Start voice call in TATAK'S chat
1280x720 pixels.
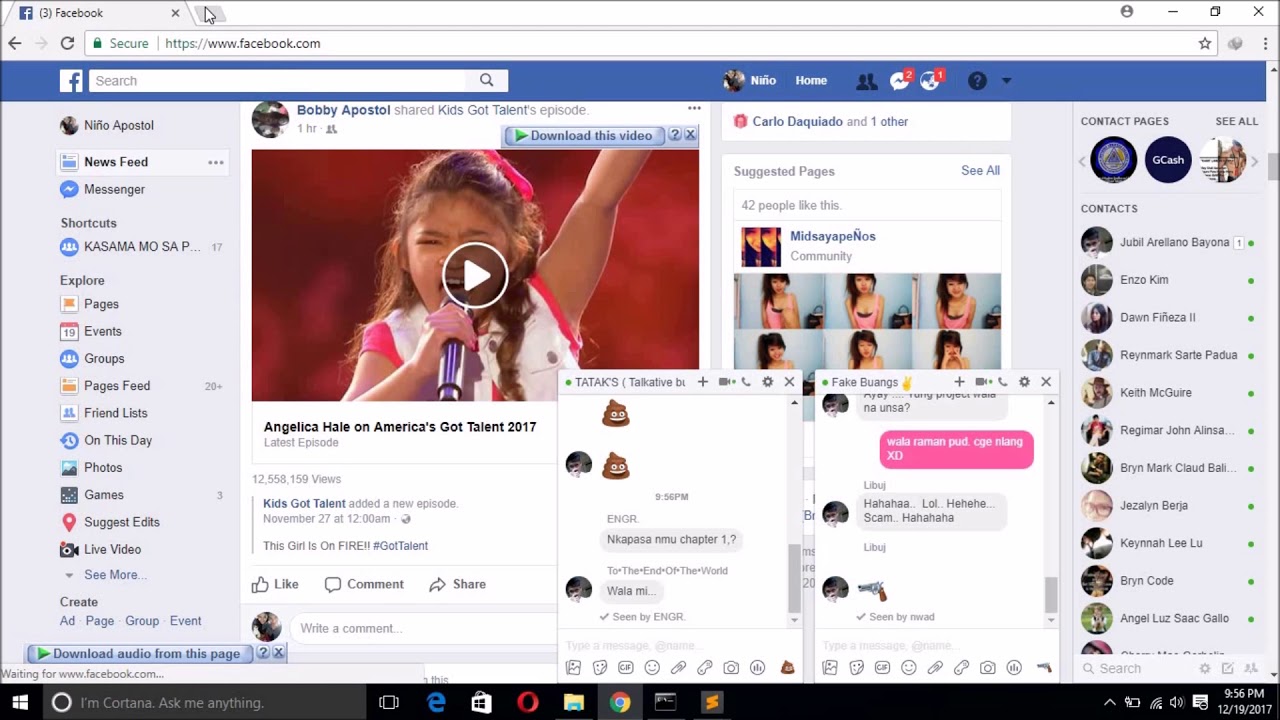coord(746,382)
